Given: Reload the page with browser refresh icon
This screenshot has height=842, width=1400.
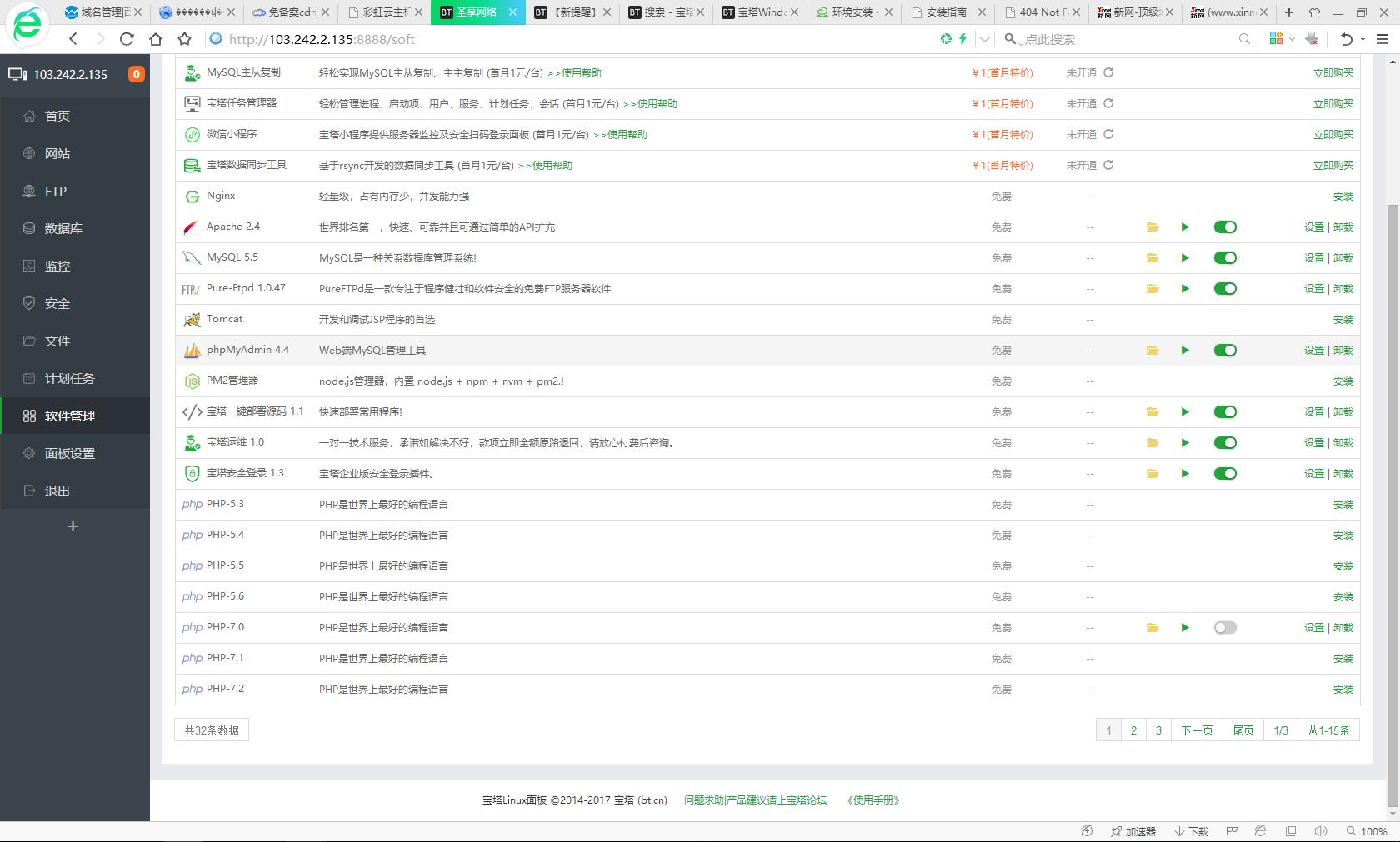Looking at the screenshot, I should 127,39.
